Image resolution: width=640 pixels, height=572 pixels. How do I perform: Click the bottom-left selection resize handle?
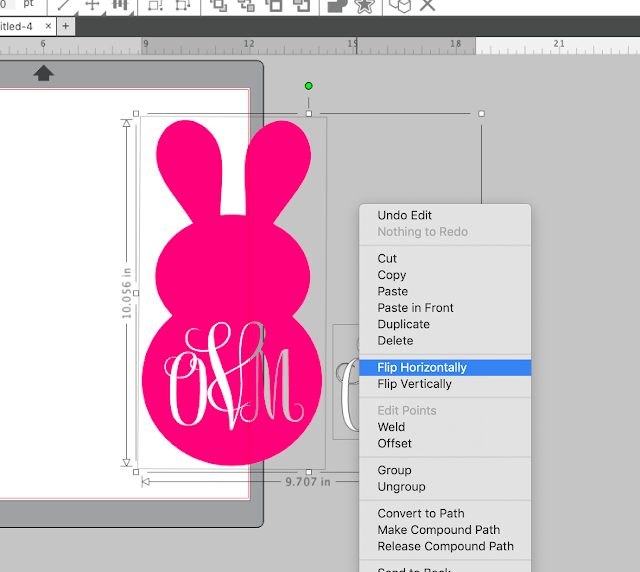[136, 472]
